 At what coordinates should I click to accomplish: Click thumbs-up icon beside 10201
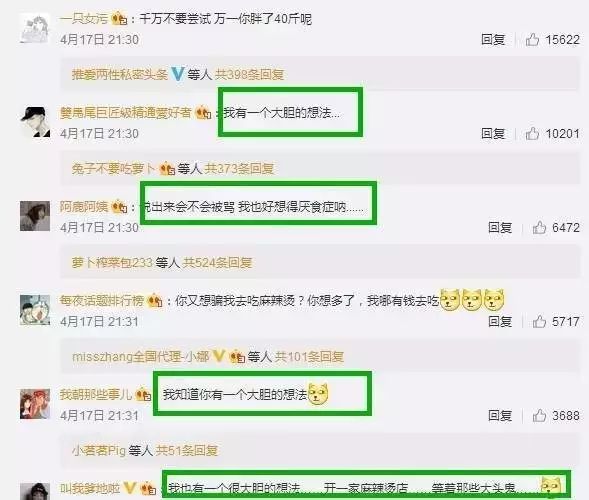532,133
